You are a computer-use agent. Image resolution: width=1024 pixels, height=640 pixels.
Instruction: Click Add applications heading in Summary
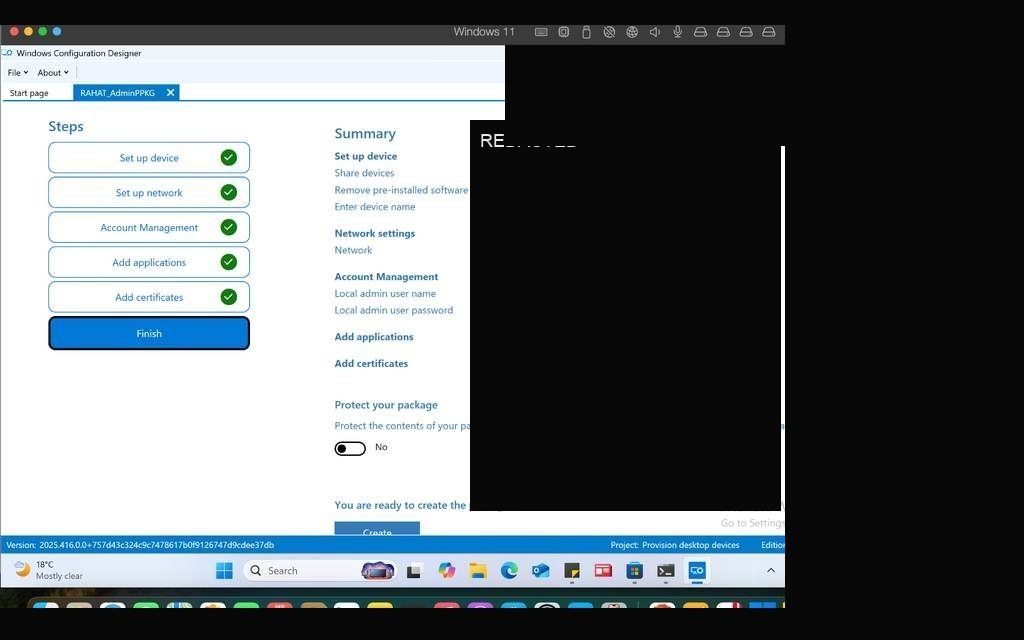coord(374,337)
